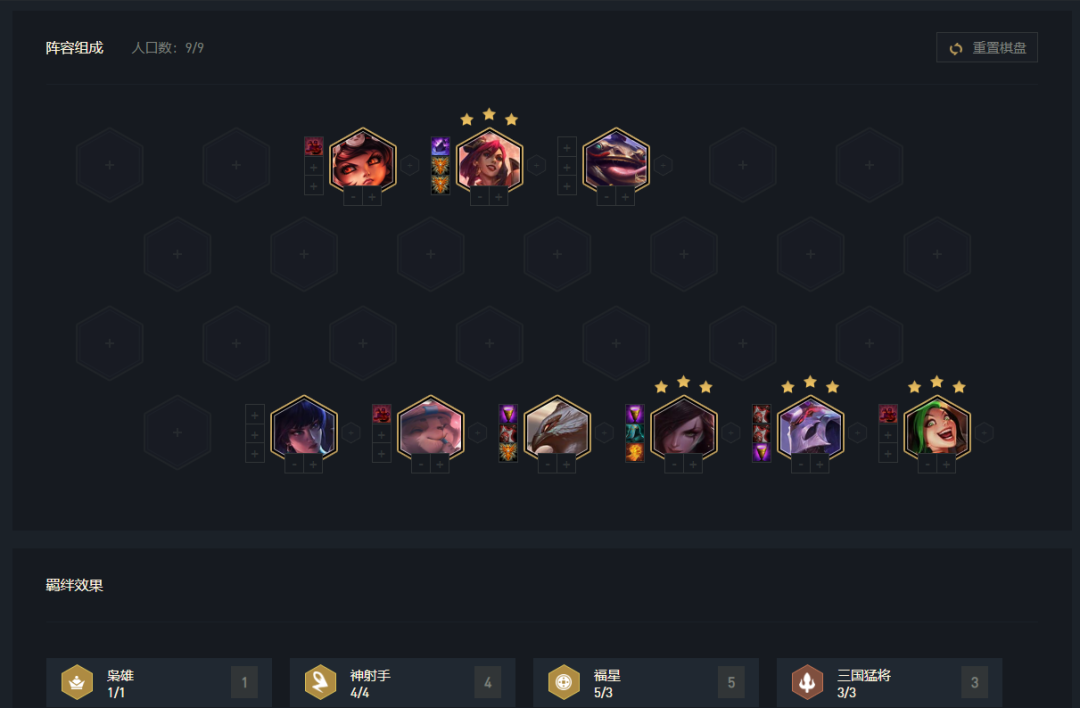Open the 福星 5/3 trait card
This screenshot has height=708, width=1080.
[645, 683]
